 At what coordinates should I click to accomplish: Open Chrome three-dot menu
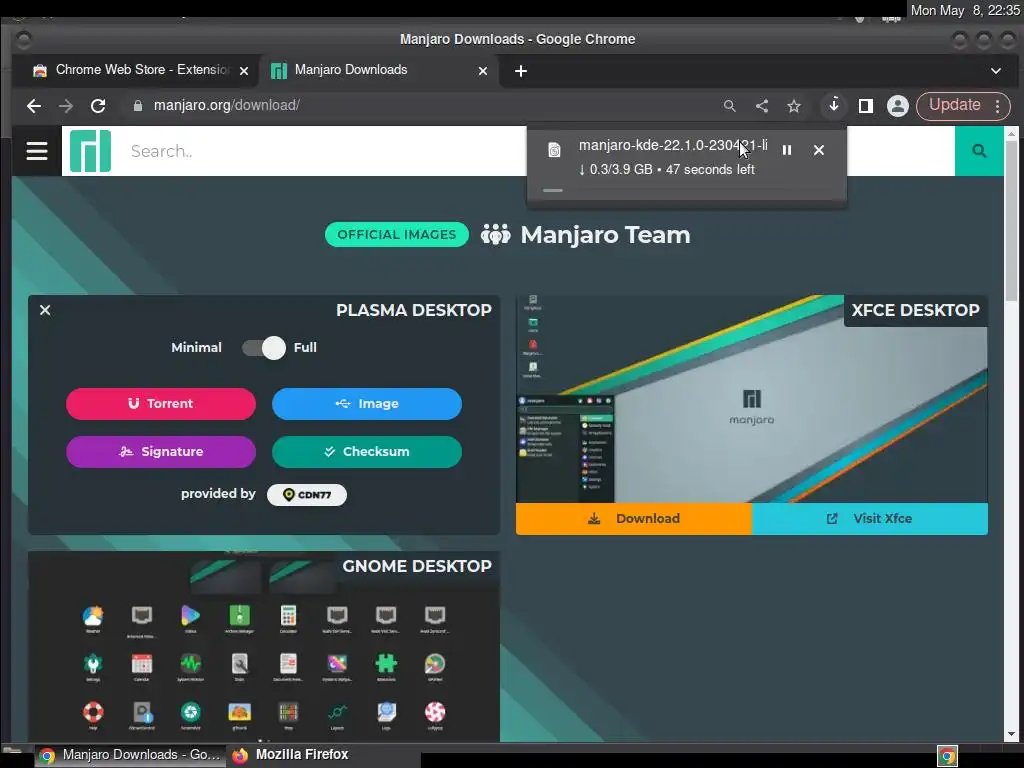pyautogui.click(x=997, y=106)
